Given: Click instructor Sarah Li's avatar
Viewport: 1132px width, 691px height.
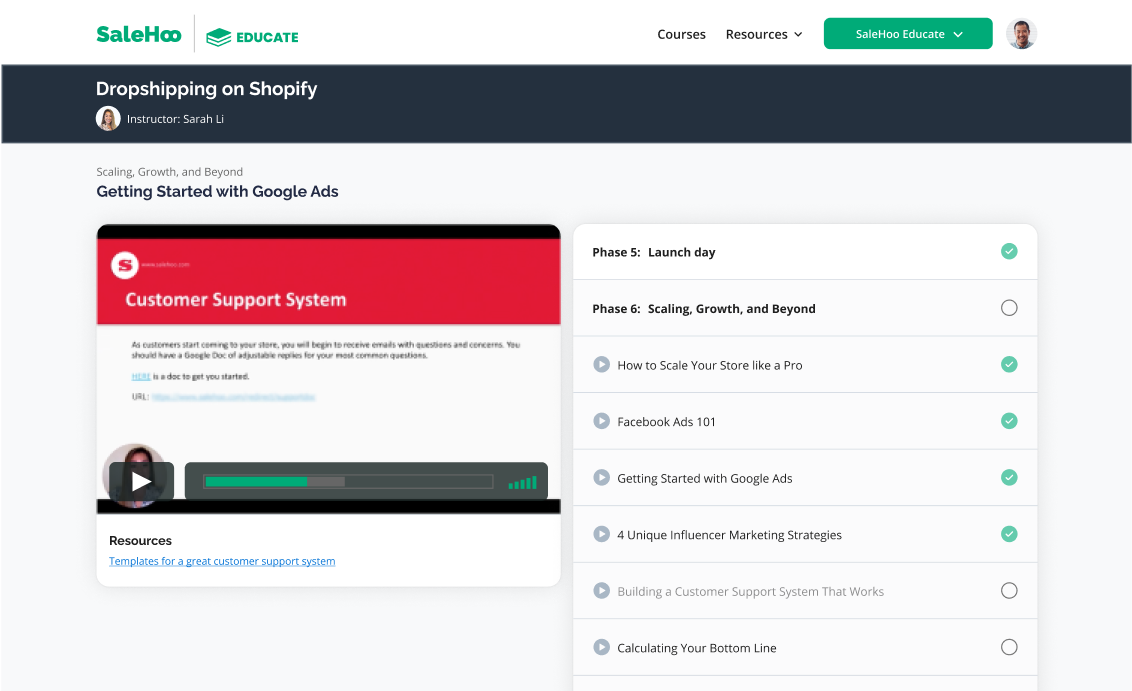Looking at the screenshot, I should [108, 118].
